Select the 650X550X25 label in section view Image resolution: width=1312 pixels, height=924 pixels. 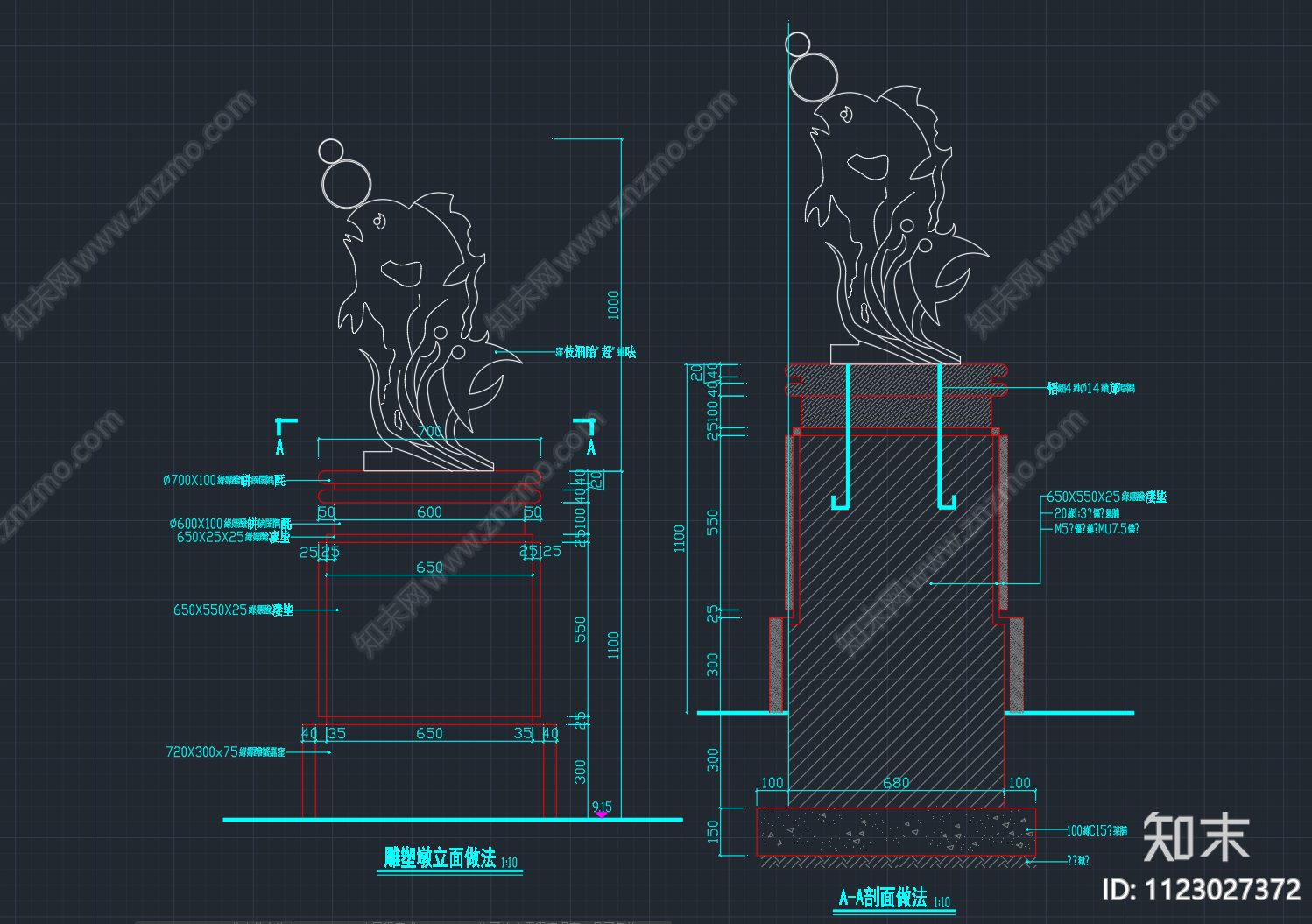pyautogui.click(x=1106, y=497)
